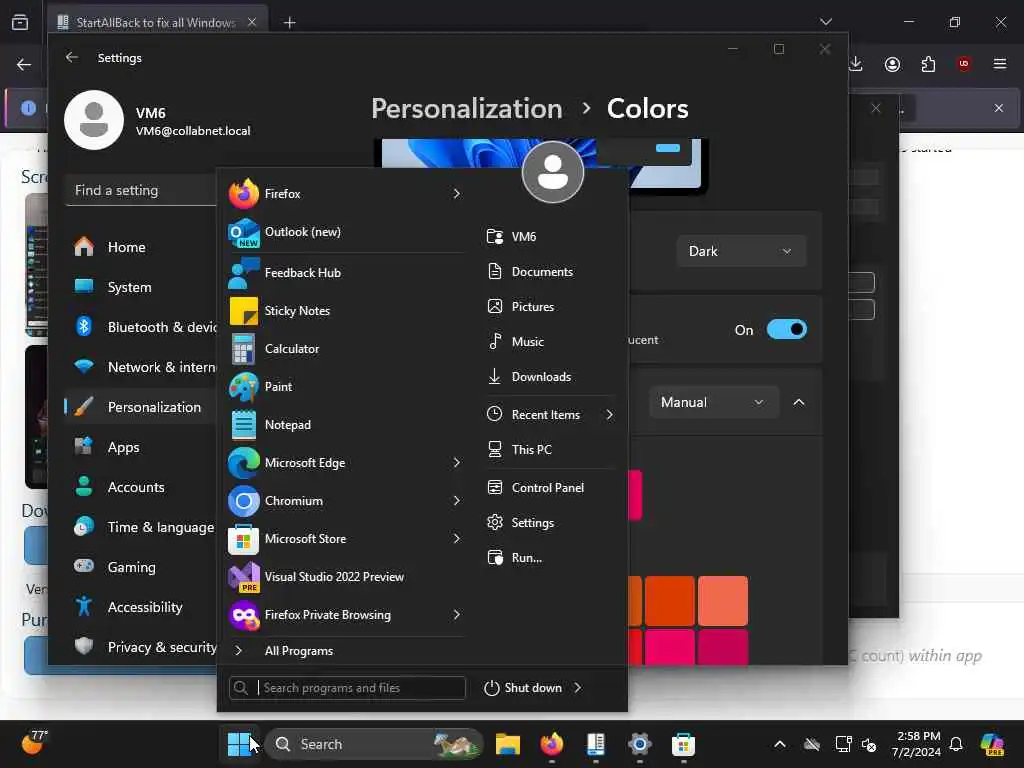Image resolution: width=1024 pixels, height=768 pixels.
Task: Expand Microsoft Edge jump list arrow
Action: (456, 463)
